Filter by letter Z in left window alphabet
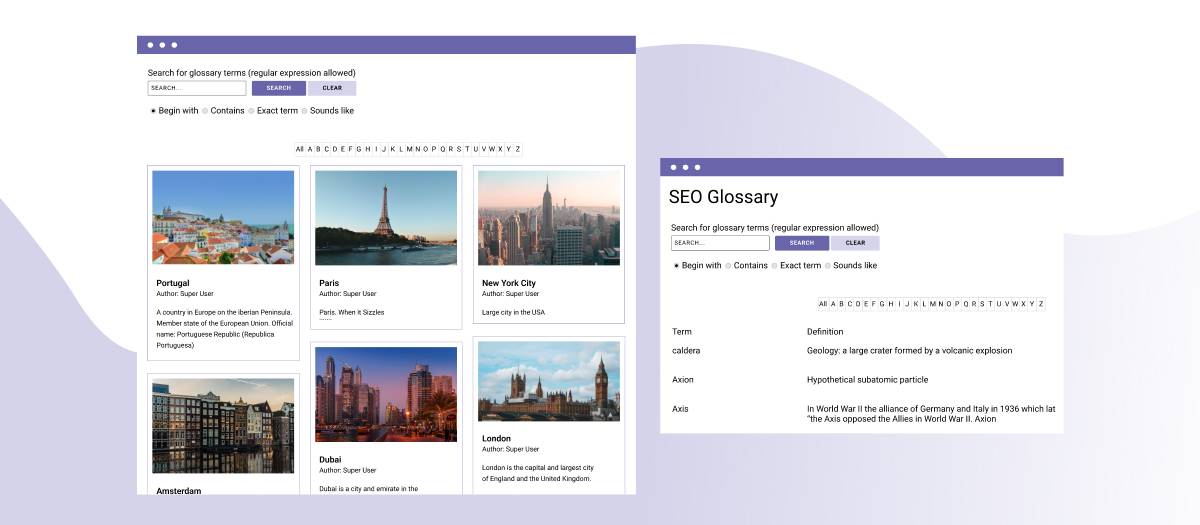This screenshot has height=525, width=1200. point(517,149)
